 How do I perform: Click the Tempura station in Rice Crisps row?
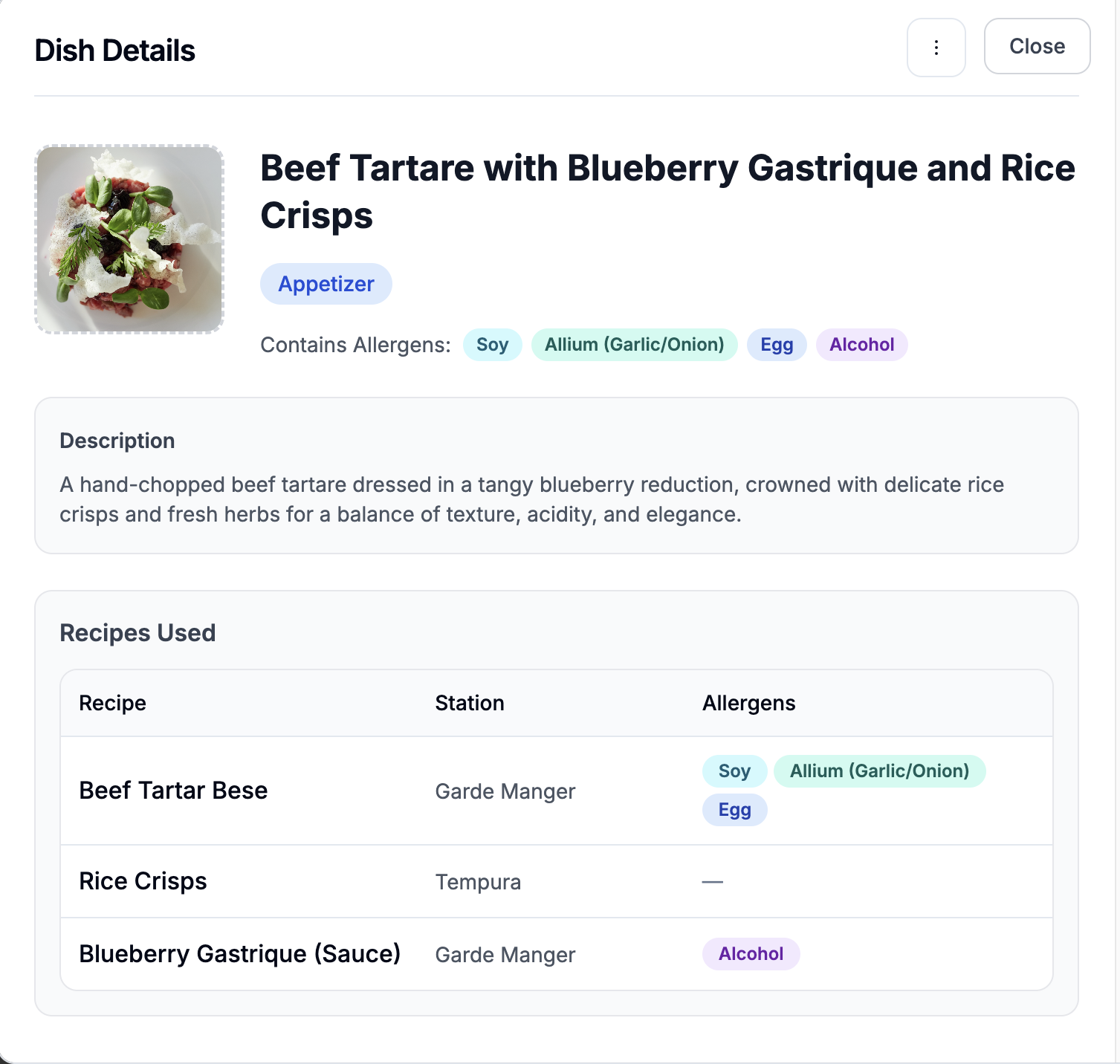(x=478, y=882)
